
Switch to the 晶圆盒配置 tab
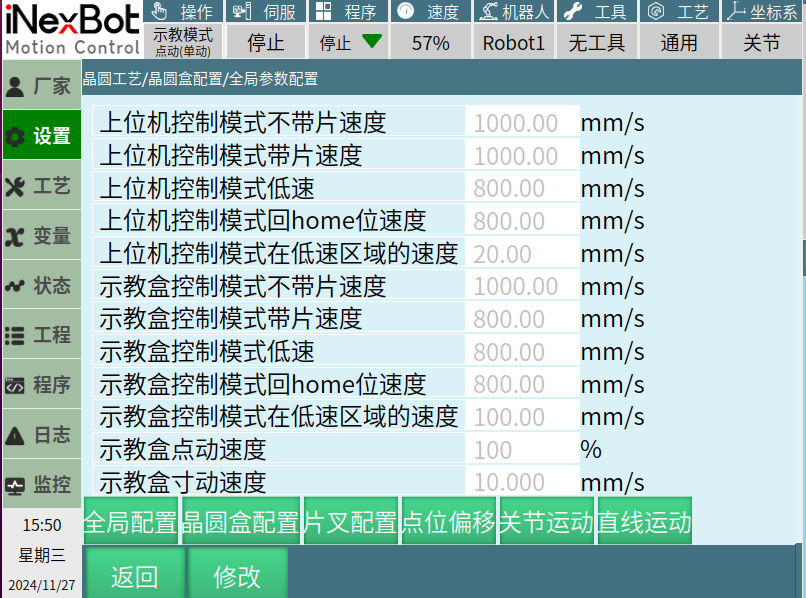241,522
